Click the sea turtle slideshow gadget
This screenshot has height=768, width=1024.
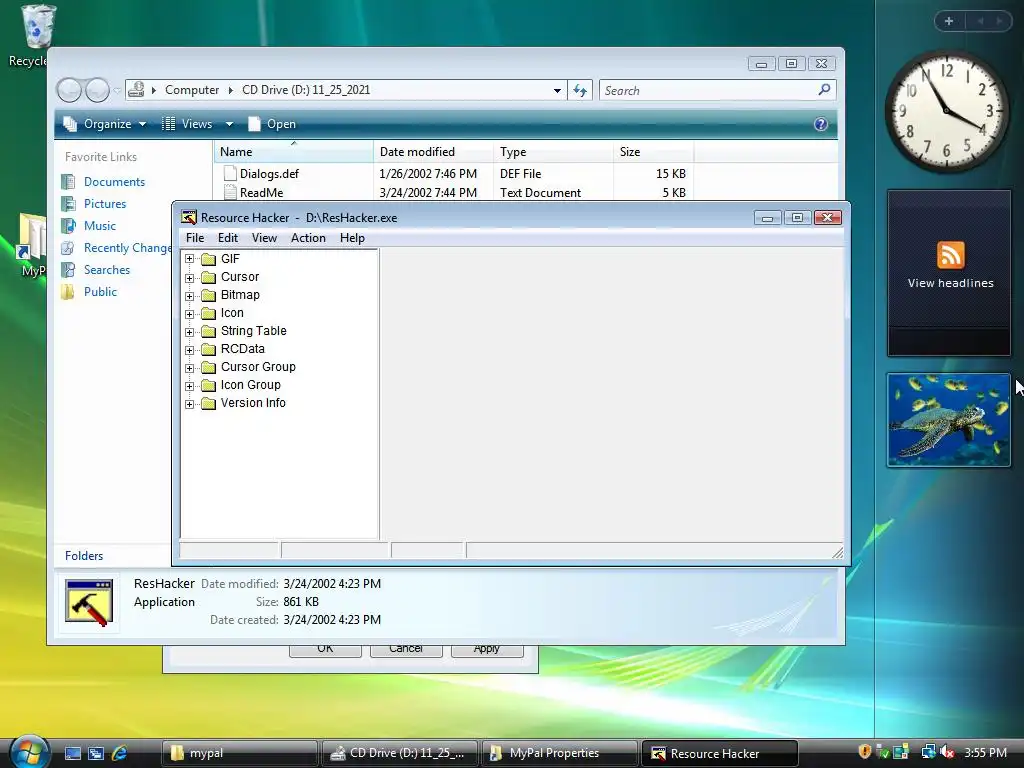coord(949,420)
